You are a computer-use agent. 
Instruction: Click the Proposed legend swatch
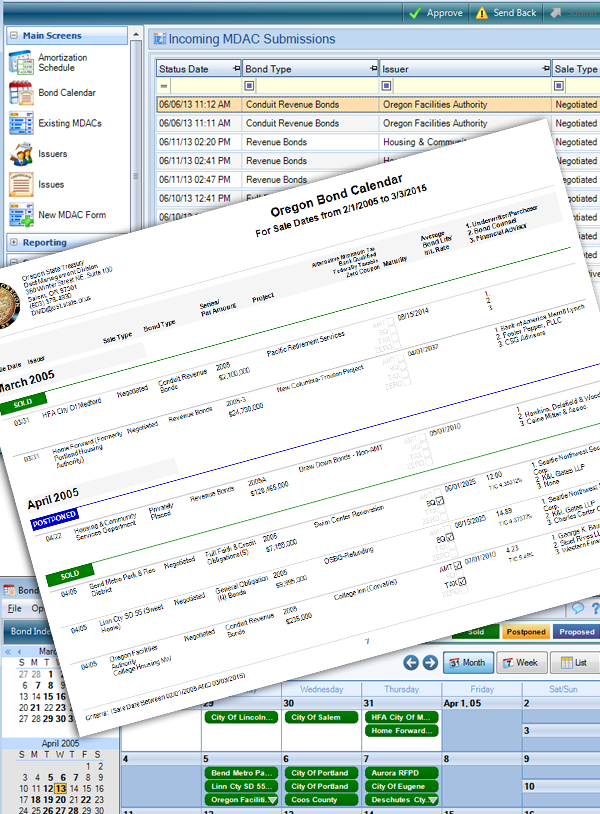[576, 632]
